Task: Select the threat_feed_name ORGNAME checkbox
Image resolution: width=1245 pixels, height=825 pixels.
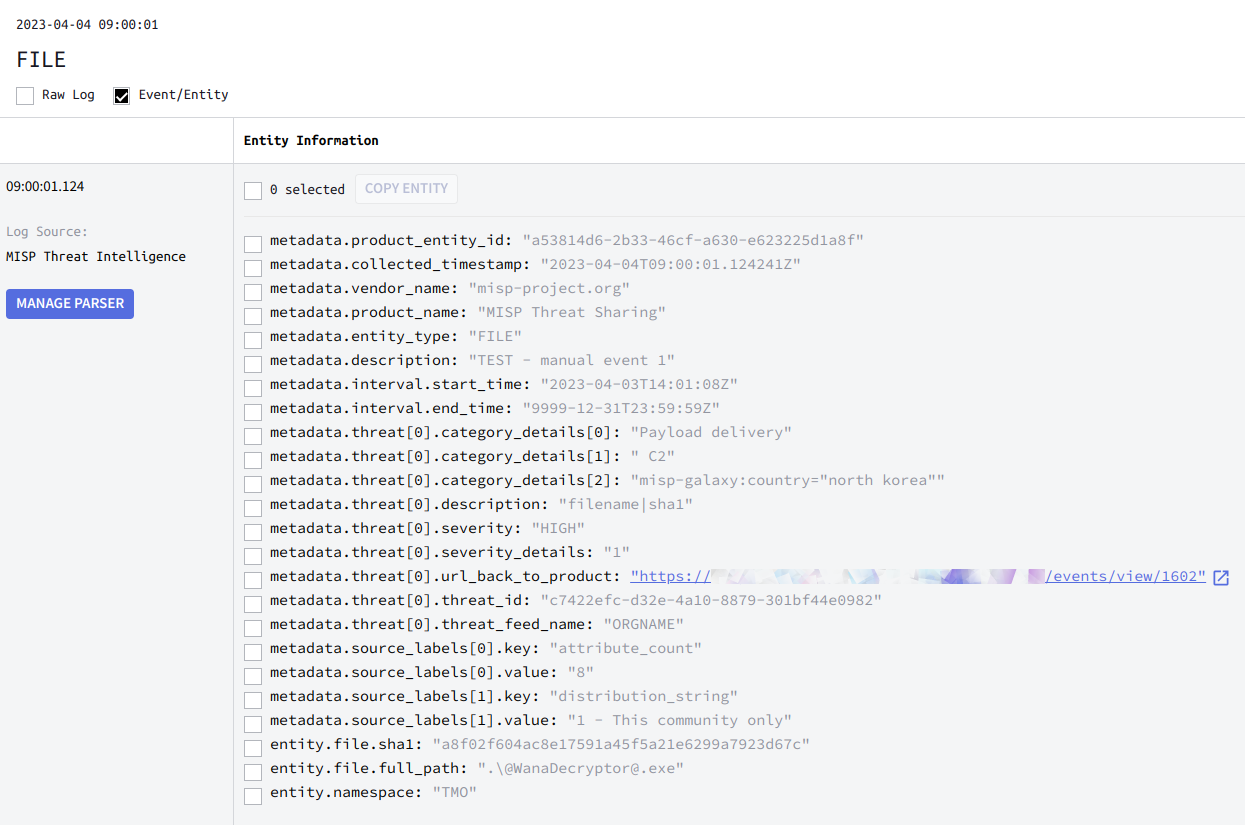Action: point(253,628)
